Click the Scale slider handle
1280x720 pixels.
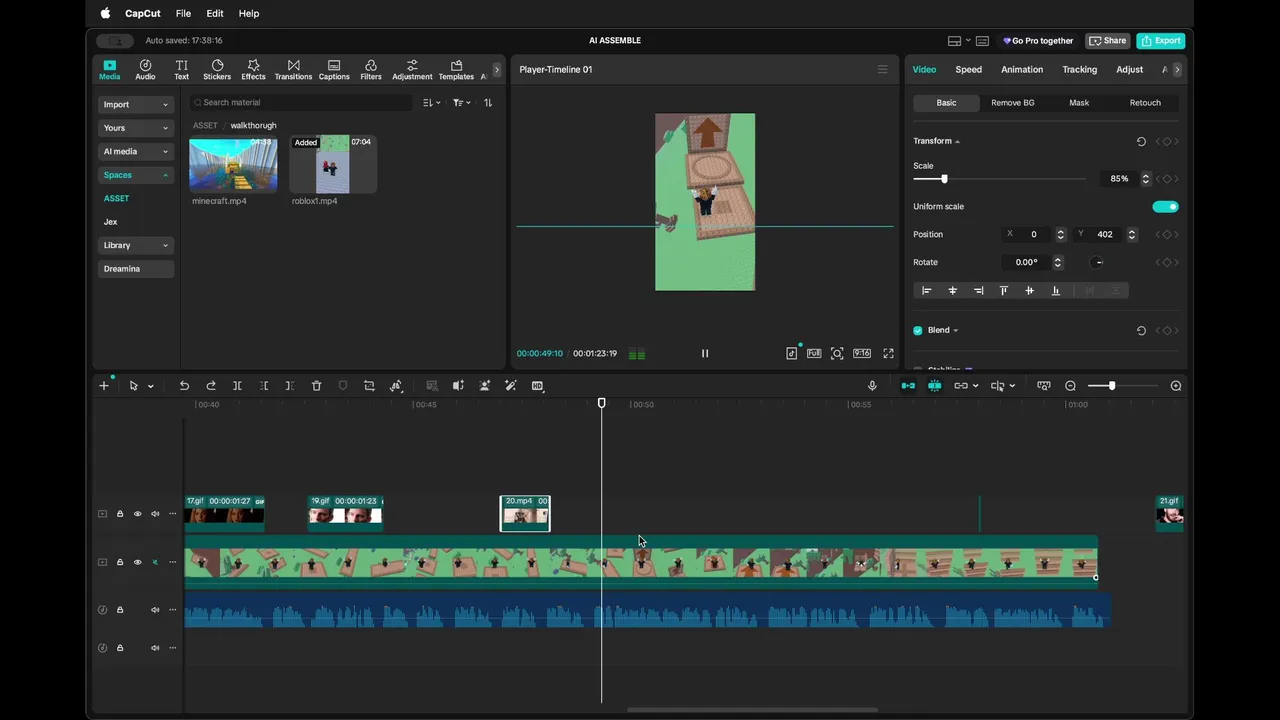tap(944, 179)
